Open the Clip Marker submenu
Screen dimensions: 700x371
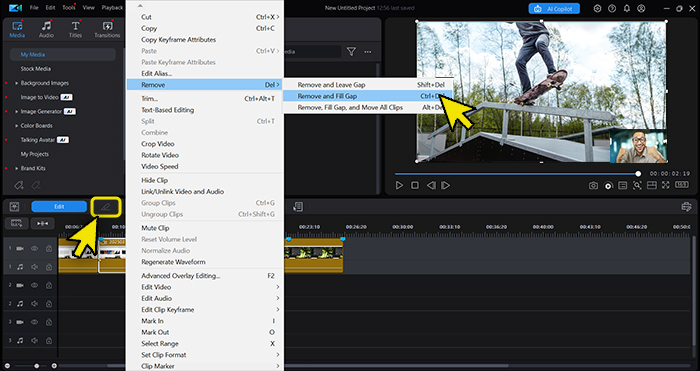point(205,366)
